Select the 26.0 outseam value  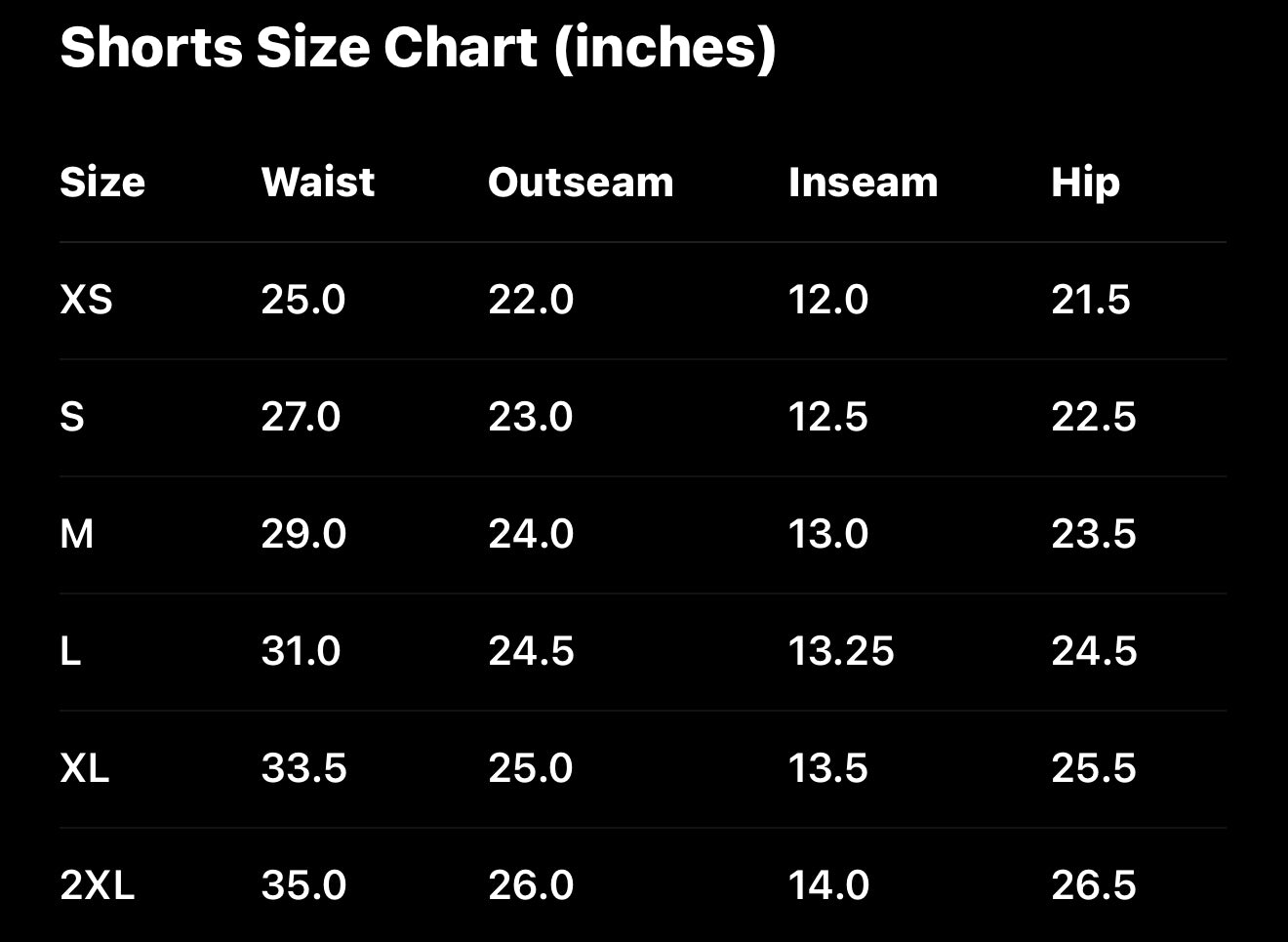[531, 885]
